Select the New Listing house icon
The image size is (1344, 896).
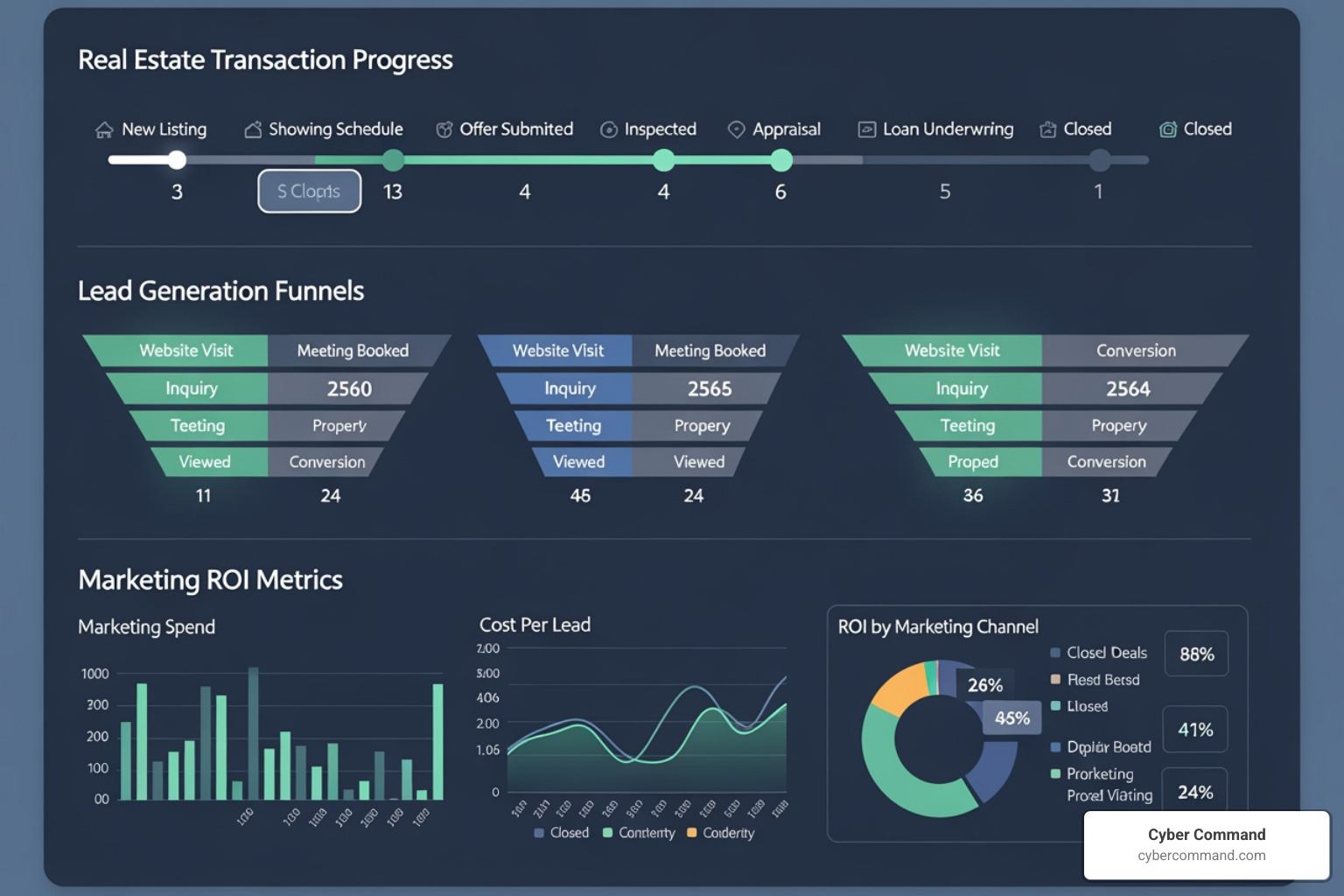[x=103, y=129]
